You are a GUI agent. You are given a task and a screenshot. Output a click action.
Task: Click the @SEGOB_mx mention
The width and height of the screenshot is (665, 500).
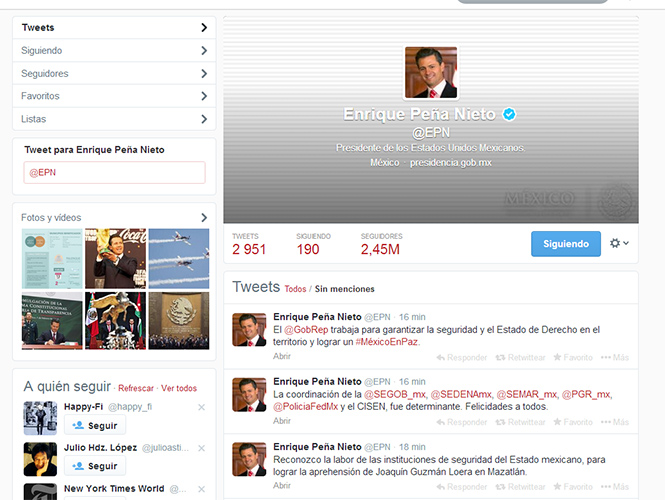395,394
